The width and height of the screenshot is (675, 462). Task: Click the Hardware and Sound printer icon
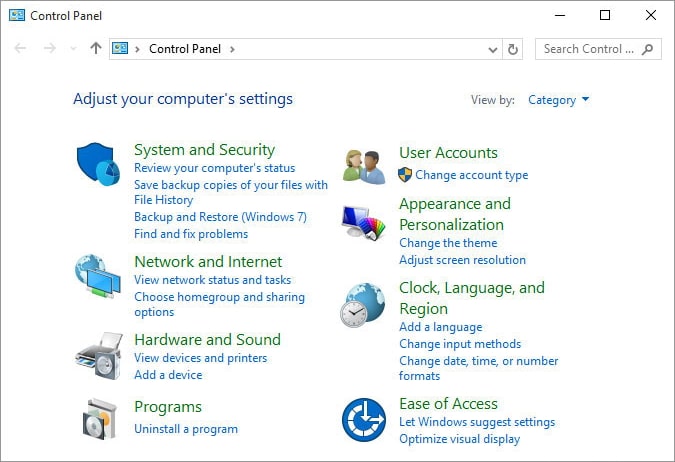click(x=98, y=353)
